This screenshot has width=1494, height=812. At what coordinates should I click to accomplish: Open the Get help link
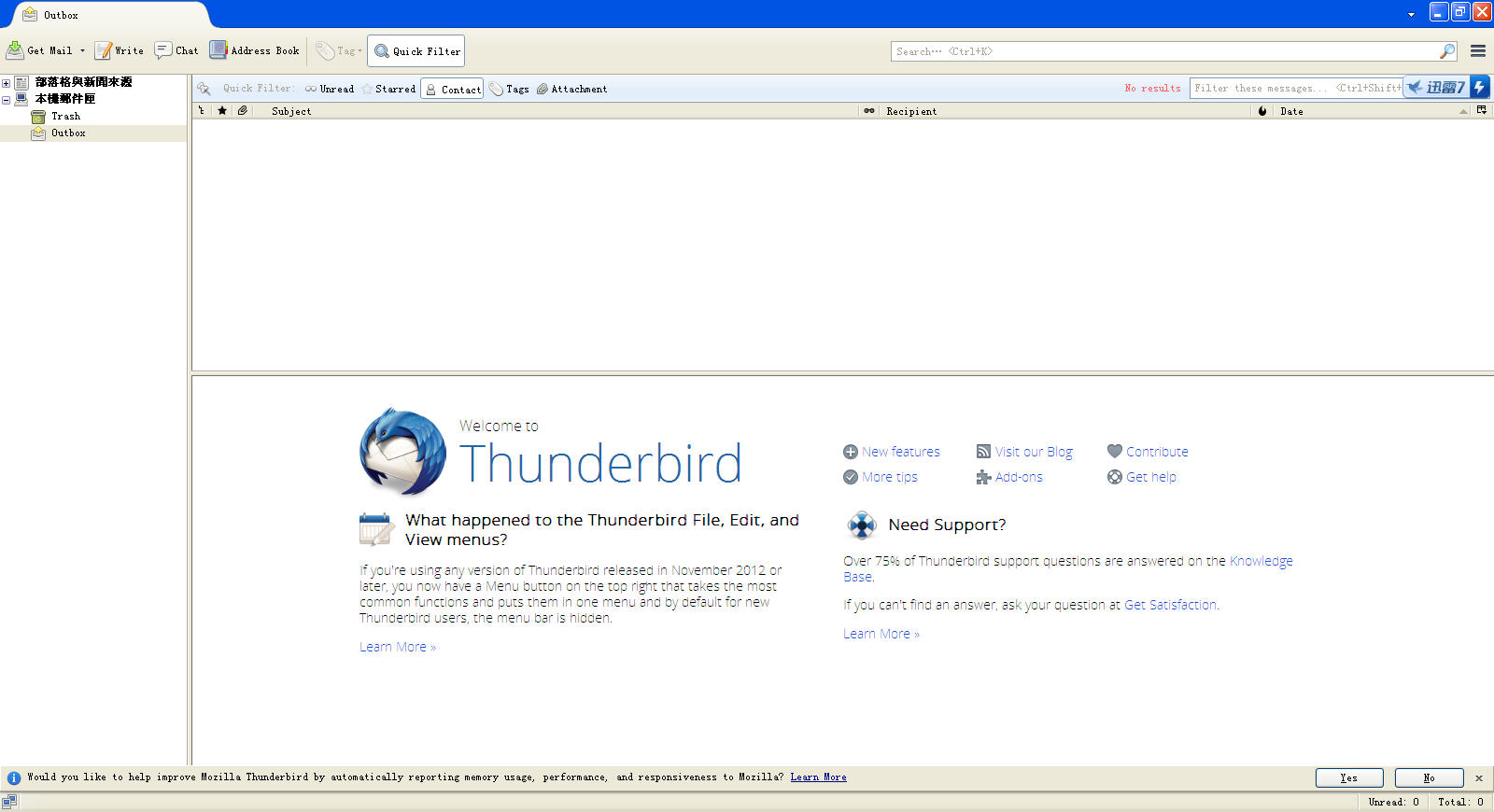click(1150, 477)
